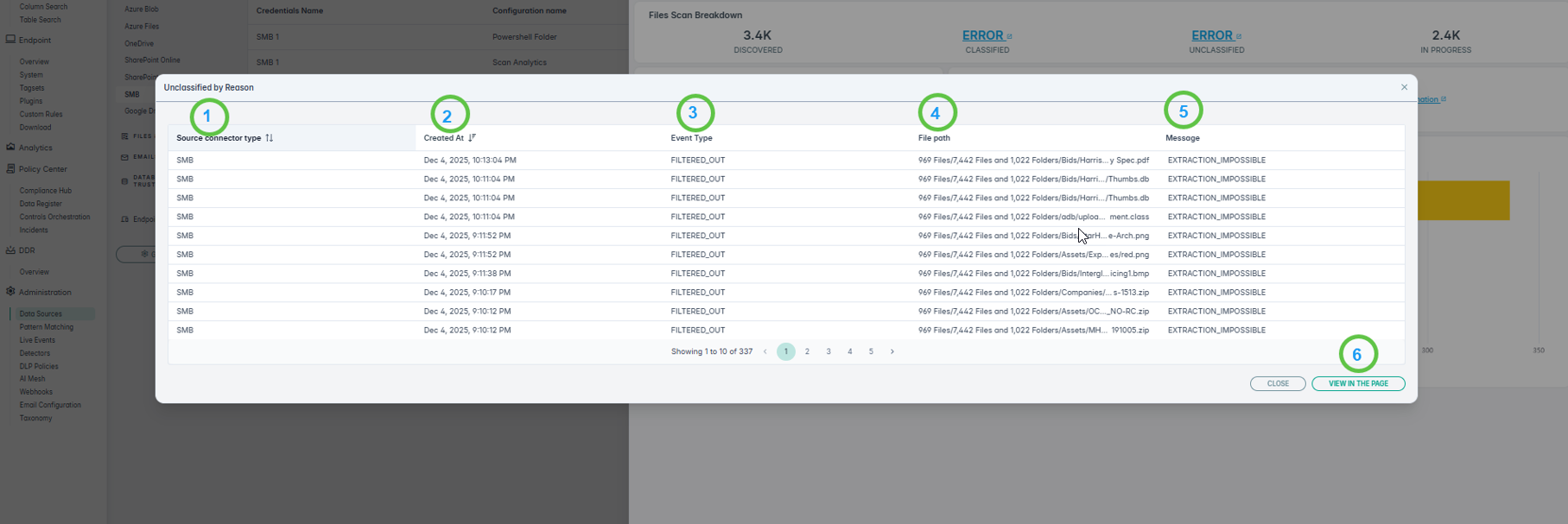Open the ERROR link above CLASSIFIED
The width and height of the screenshot is (1568, 524).
[982, 35]
